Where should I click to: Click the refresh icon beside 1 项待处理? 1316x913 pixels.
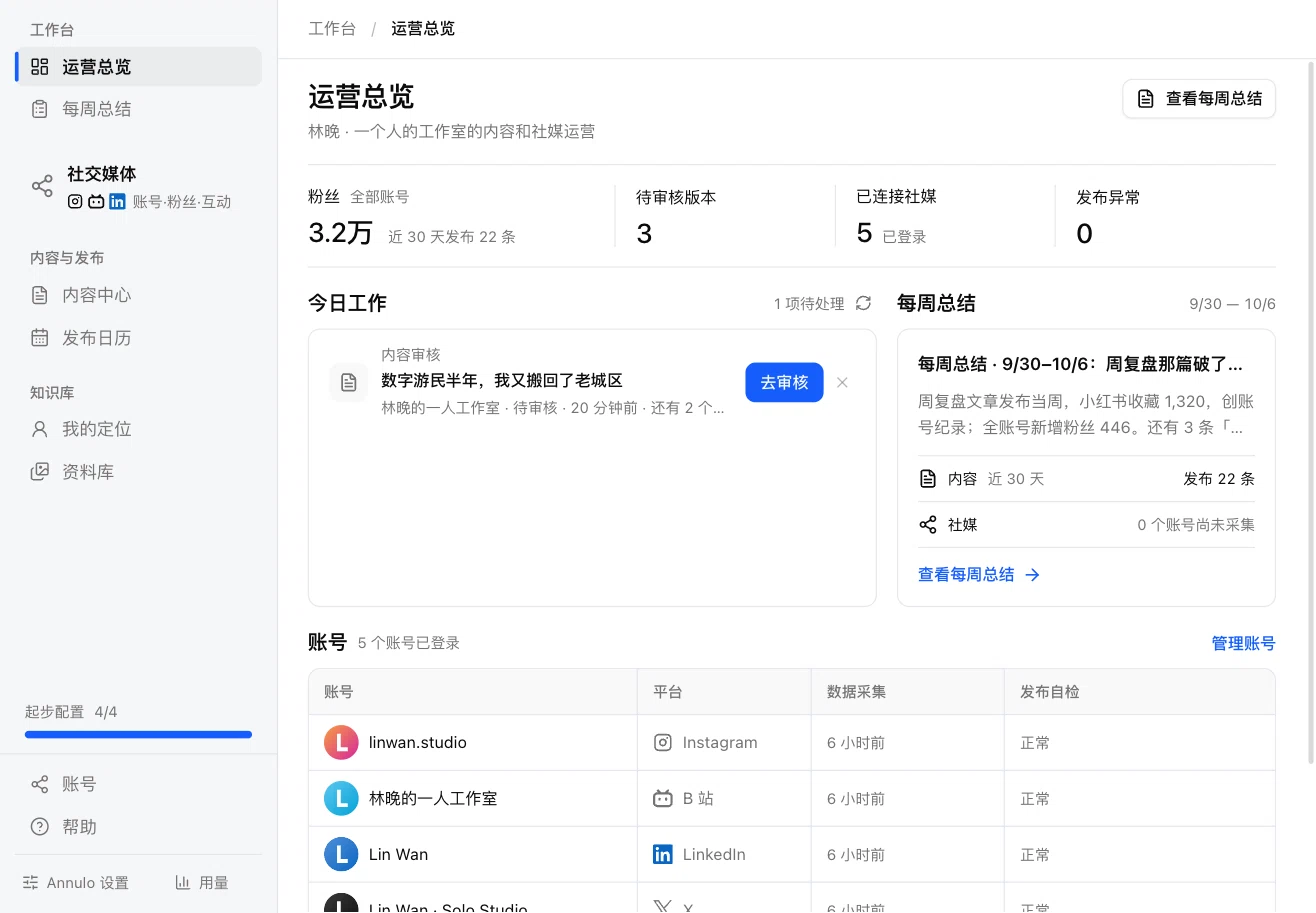[x=863, y=303]
